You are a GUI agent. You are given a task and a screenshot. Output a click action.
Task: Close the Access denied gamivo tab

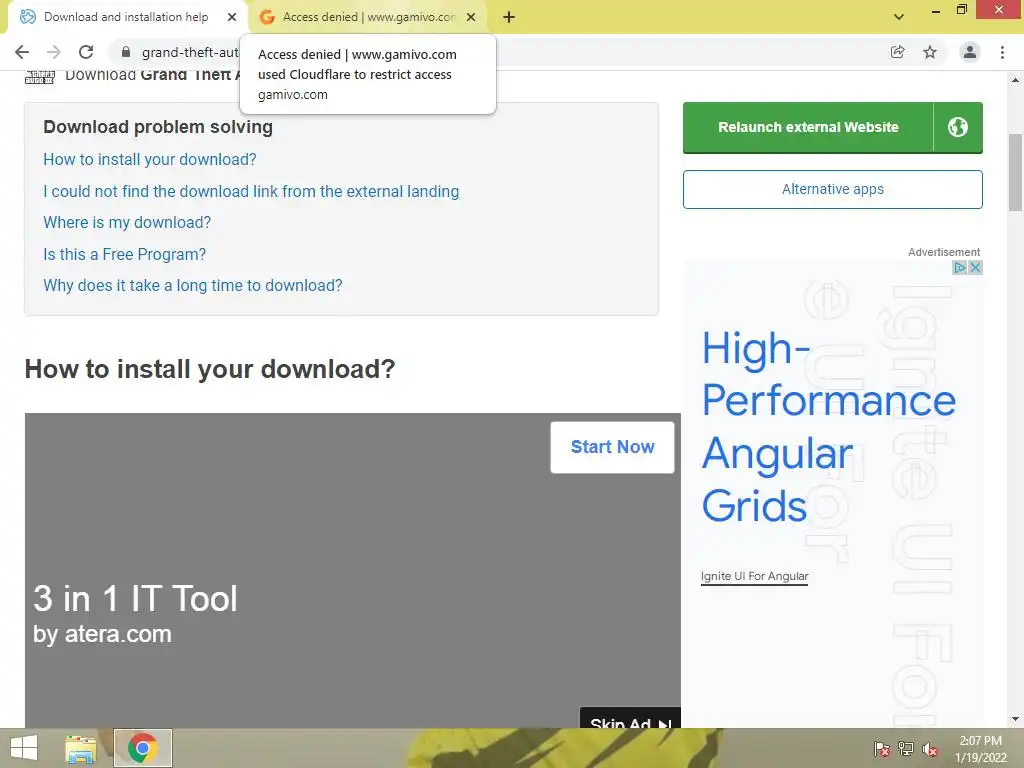pyautogui.click(x=471, y=18)
